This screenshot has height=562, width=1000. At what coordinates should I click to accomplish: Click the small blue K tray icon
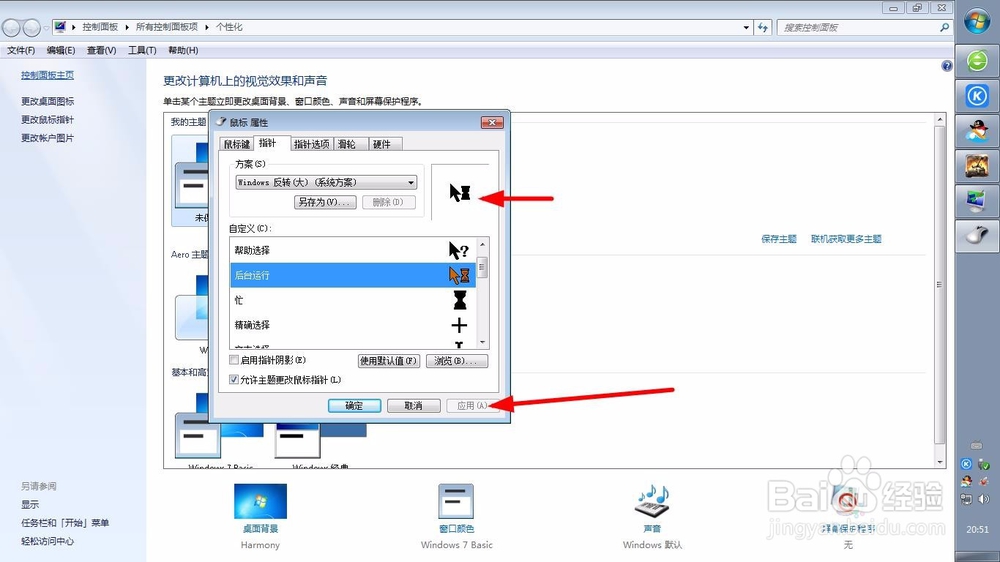(966, 464)
